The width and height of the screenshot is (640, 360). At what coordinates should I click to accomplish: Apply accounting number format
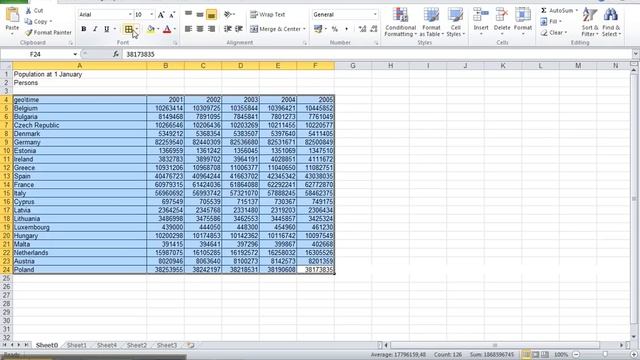(318, 29)
